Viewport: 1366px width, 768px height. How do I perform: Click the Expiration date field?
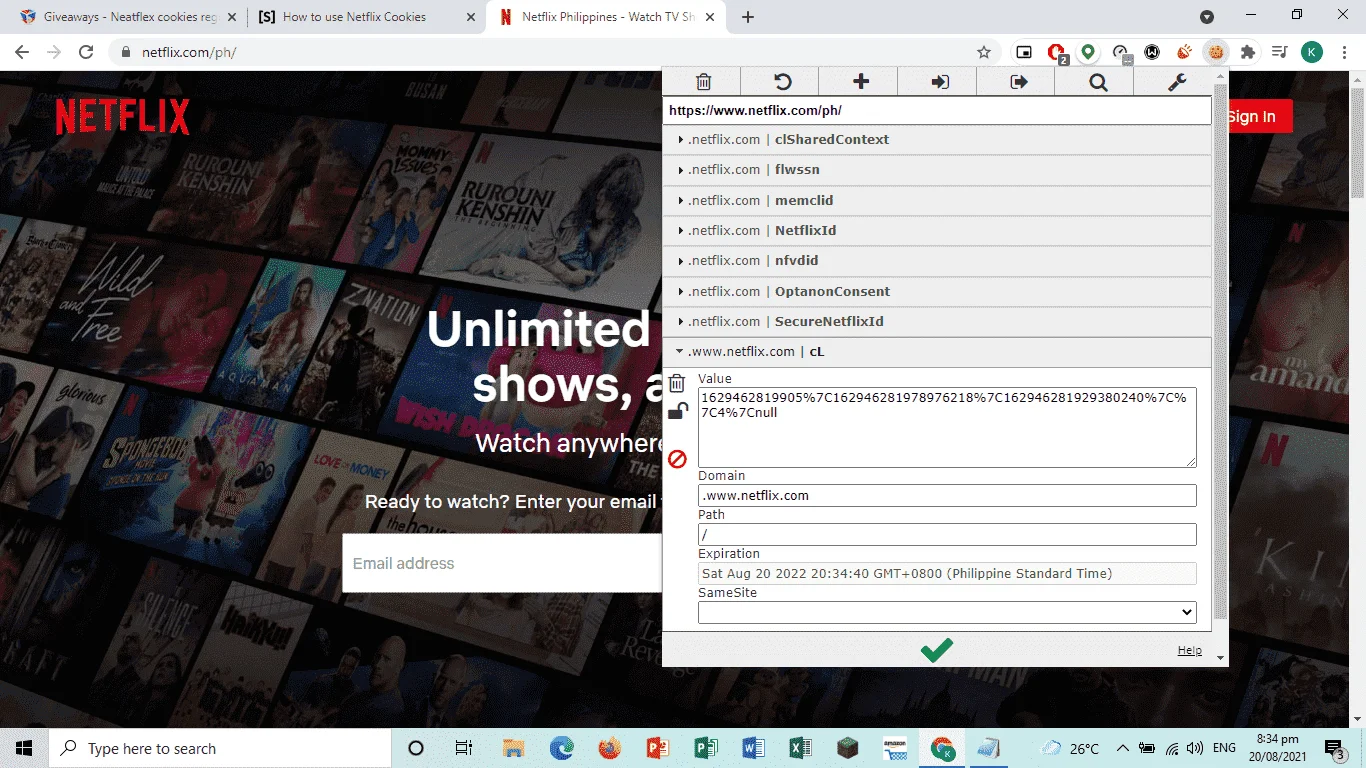click(x=947, y=573)
